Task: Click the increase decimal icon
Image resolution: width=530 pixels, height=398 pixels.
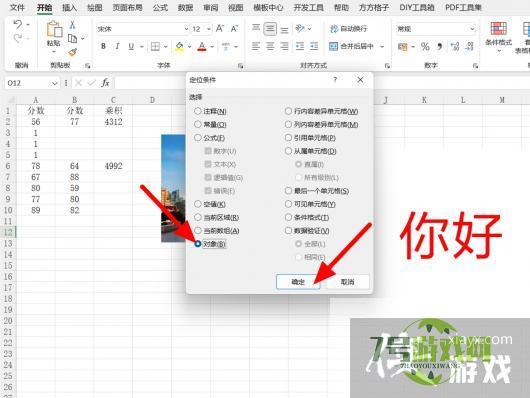Action: [x=455, y=46]
